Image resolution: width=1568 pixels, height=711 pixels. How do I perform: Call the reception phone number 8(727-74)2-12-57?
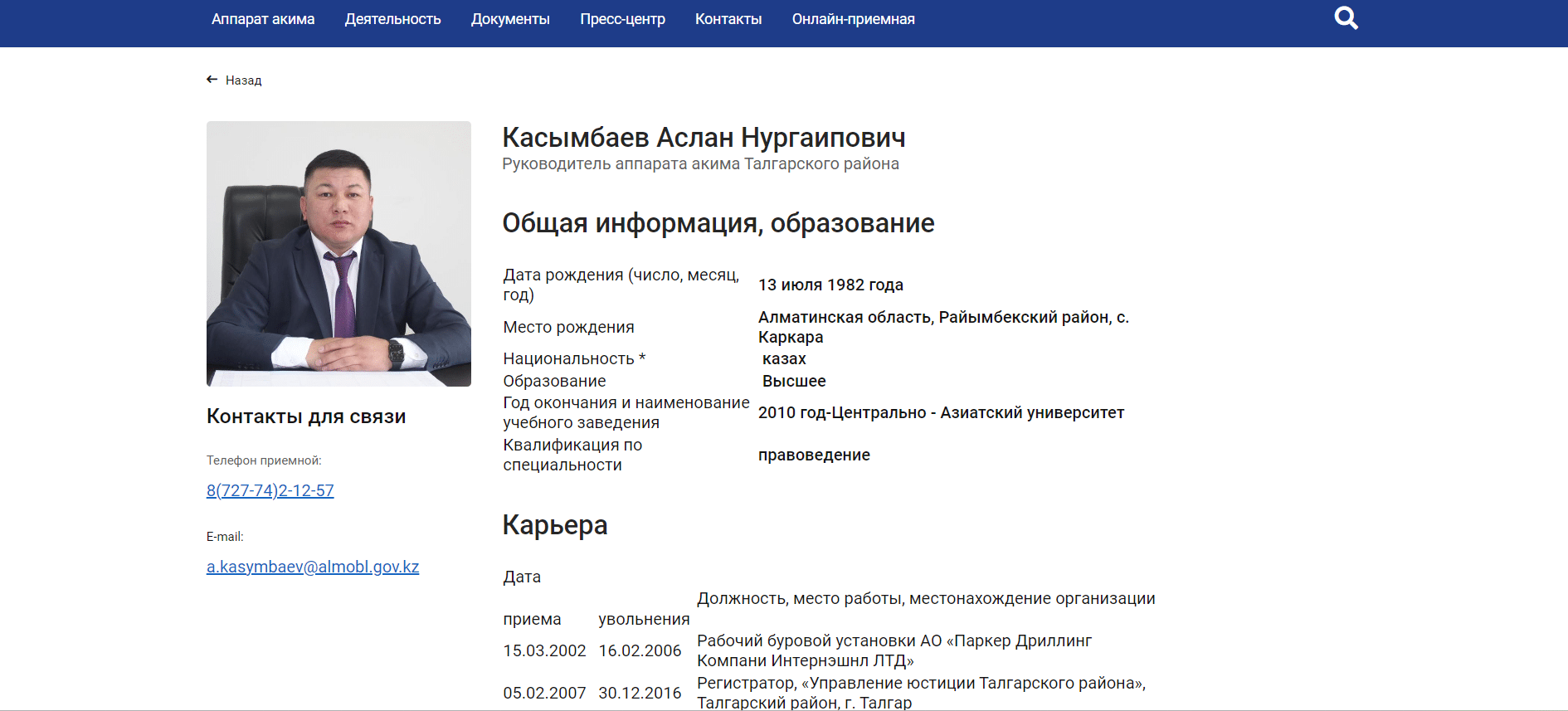point(270,490)
